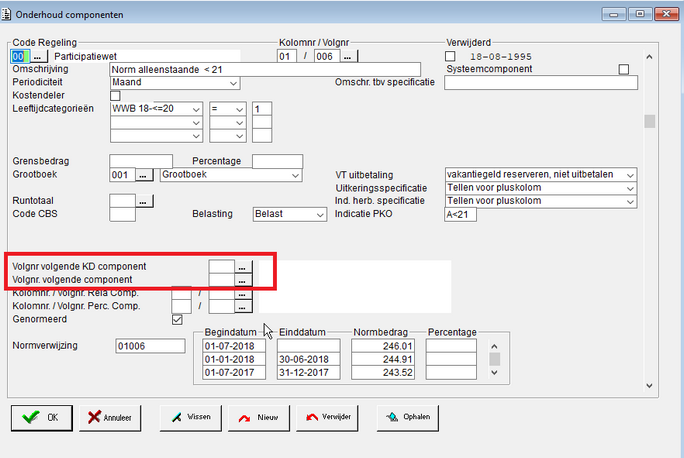684x458 pixels.
Task: Click the OK button with green checkmark
Action: (42, 418)
